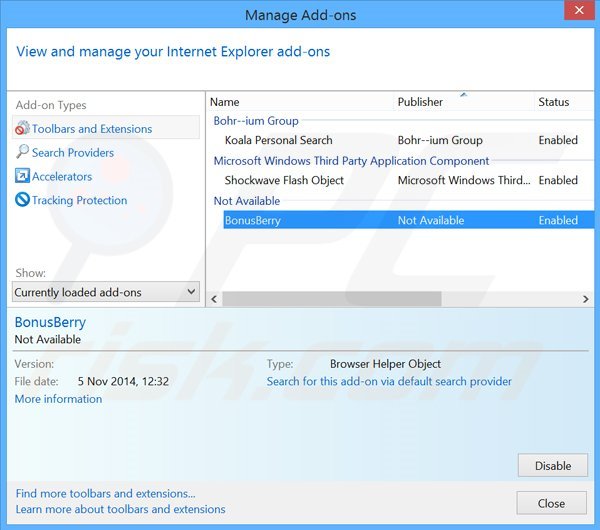600x530 pixels.
Task: Open the Search Providers category
Action: click(x=73, y=153)
